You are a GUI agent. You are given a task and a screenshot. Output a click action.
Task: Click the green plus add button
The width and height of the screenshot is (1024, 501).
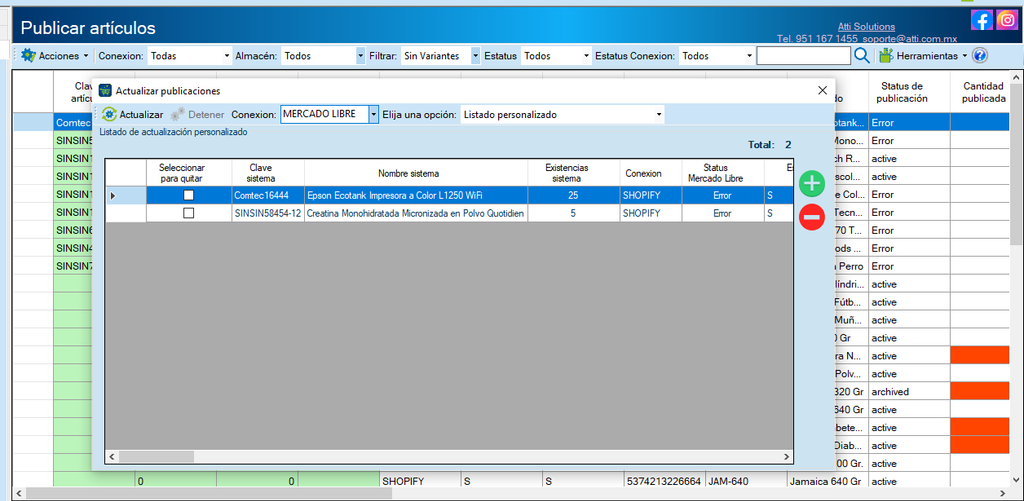[x=812, y=184]
